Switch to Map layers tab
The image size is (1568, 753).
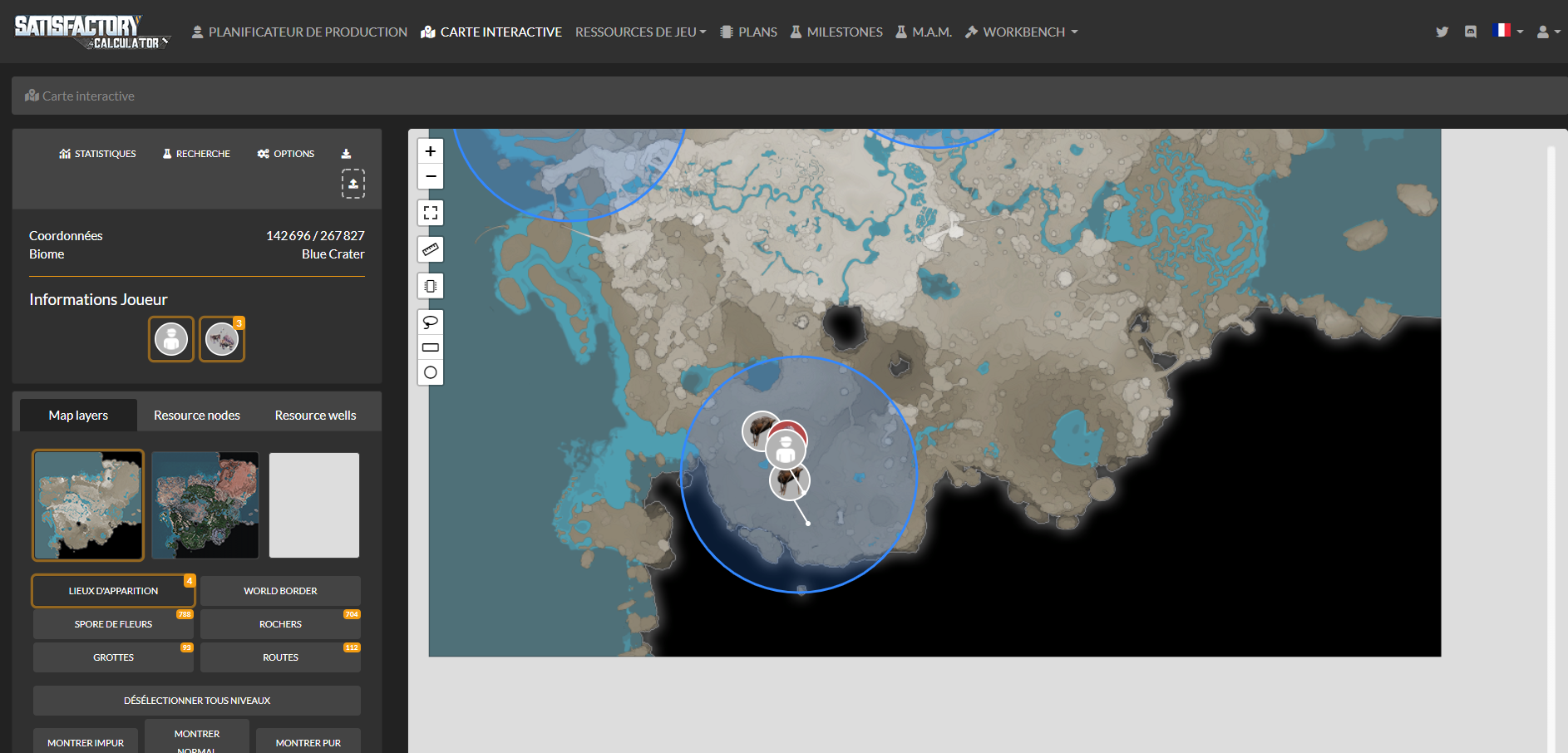[x=78, y=415]
